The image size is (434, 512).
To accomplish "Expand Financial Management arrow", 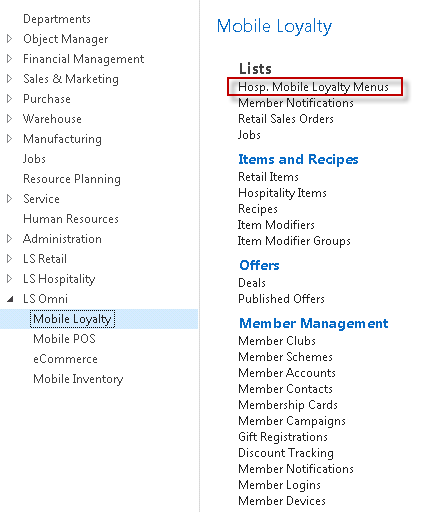I will tap(9, 59).
